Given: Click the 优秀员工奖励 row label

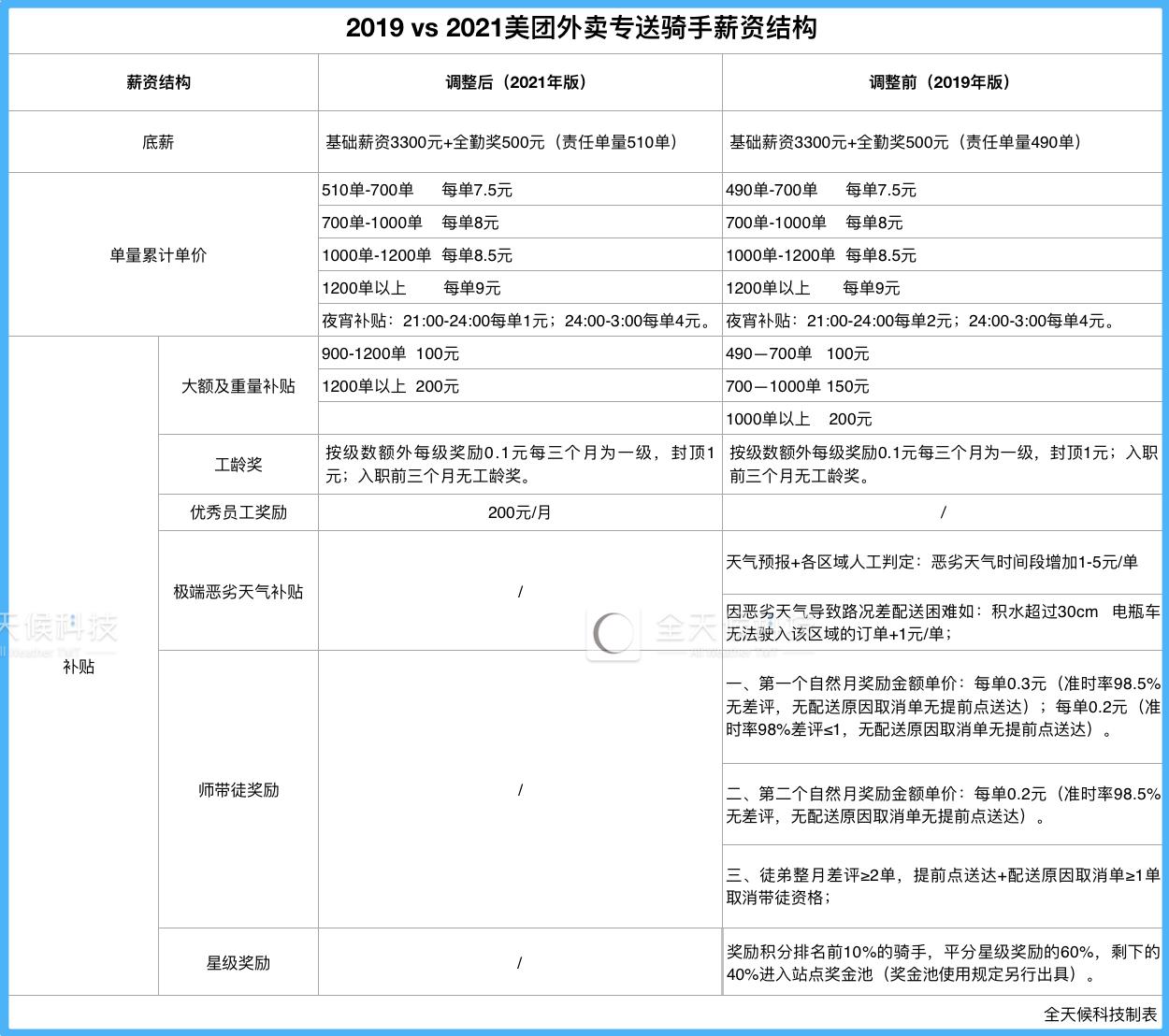Looking at the screenshot, I should (238, 512).
